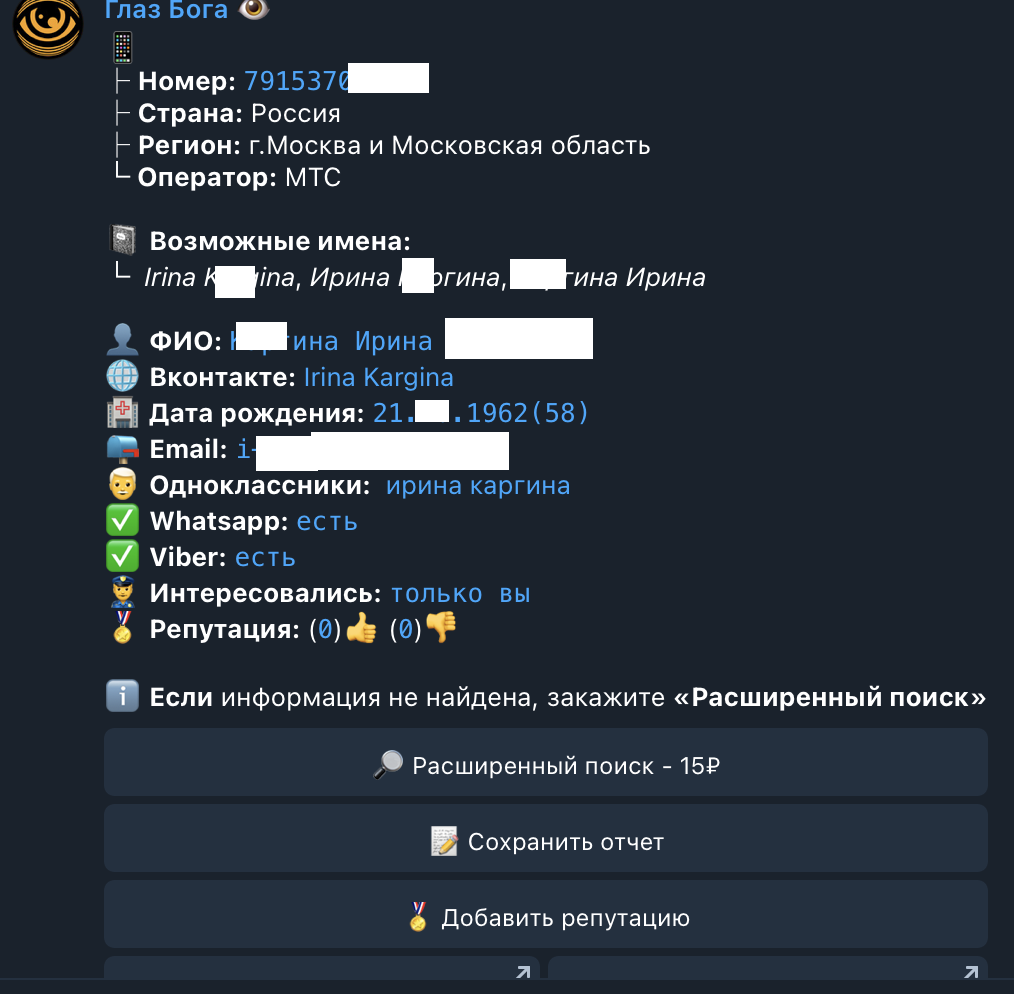Screen dimensions: 1014x994
Task: Click the Добавить репутацию button
Action: point(546,914)
